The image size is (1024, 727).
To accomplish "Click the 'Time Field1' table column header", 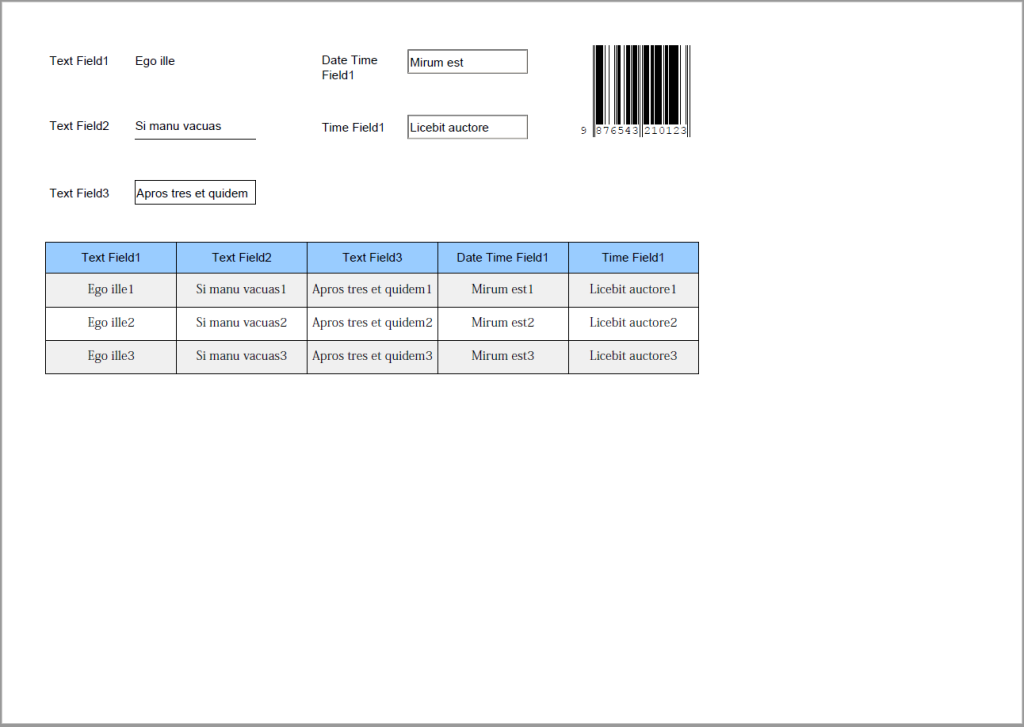I will click(x=633, y=257).
